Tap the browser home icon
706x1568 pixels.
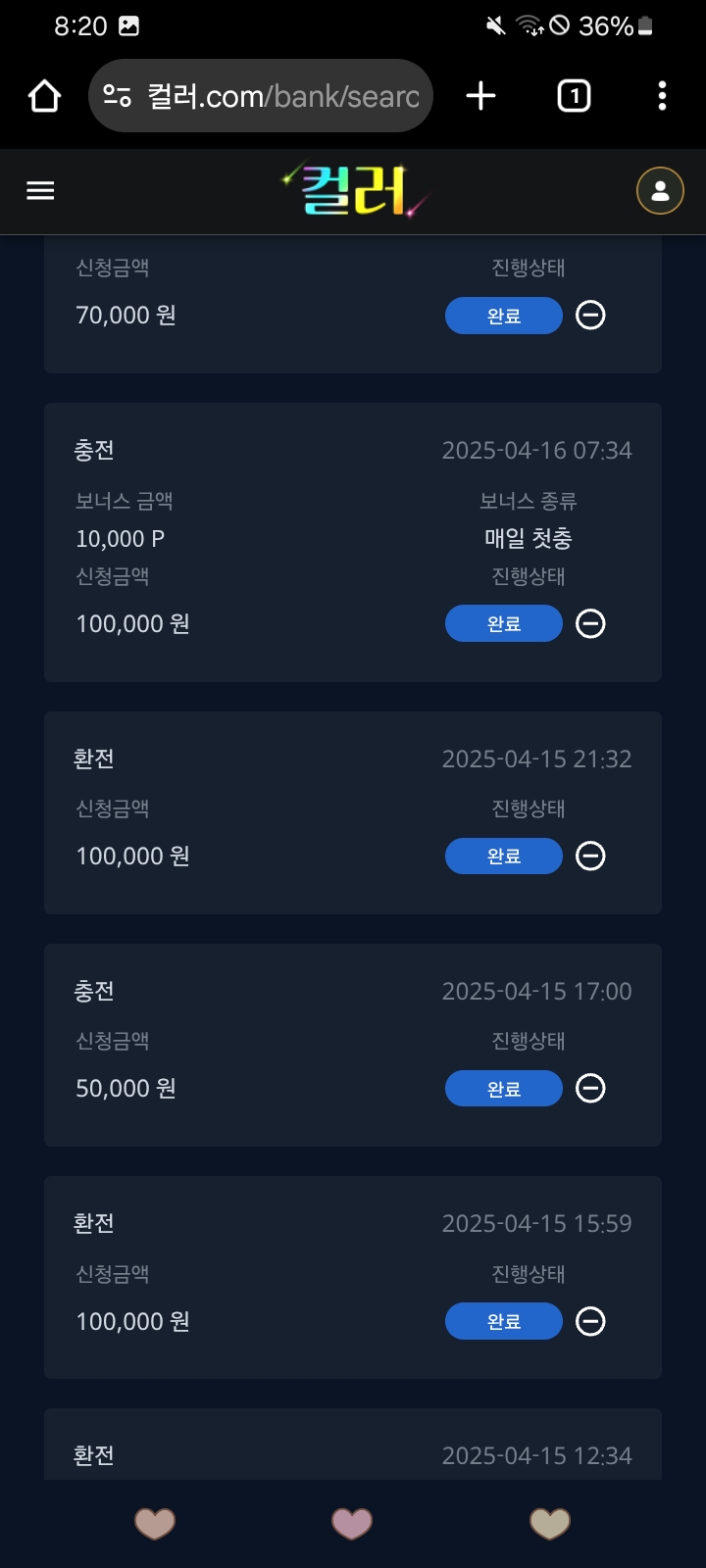44,96
